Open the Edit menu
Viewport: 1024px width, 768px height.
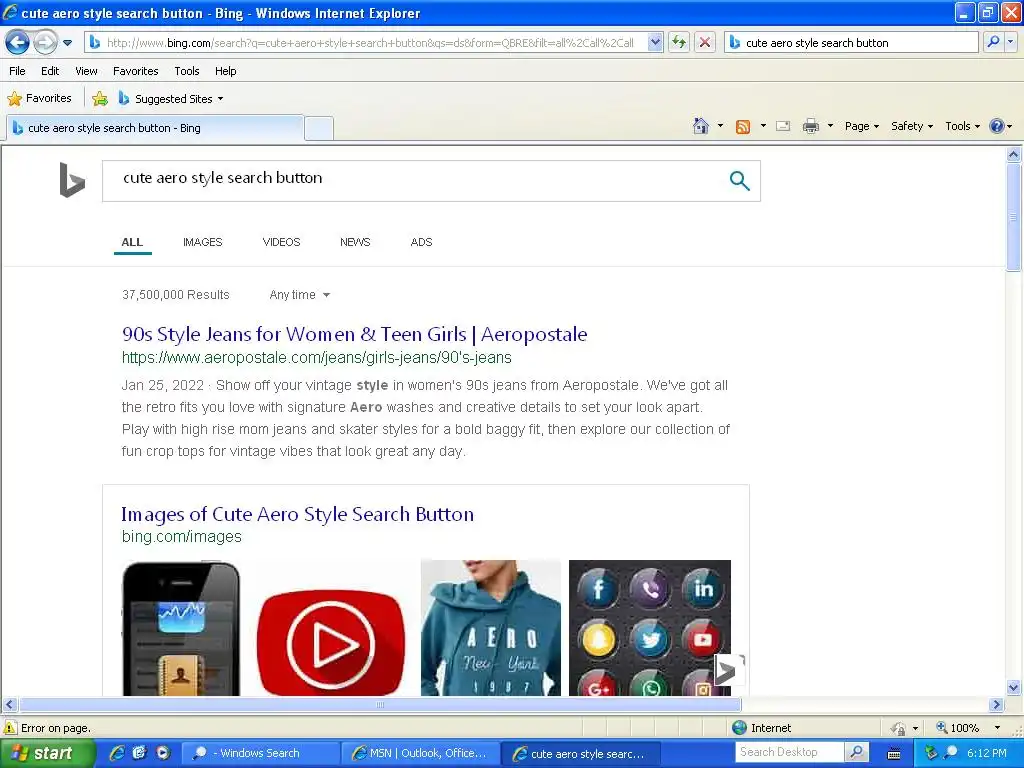[x=50, y=71]
